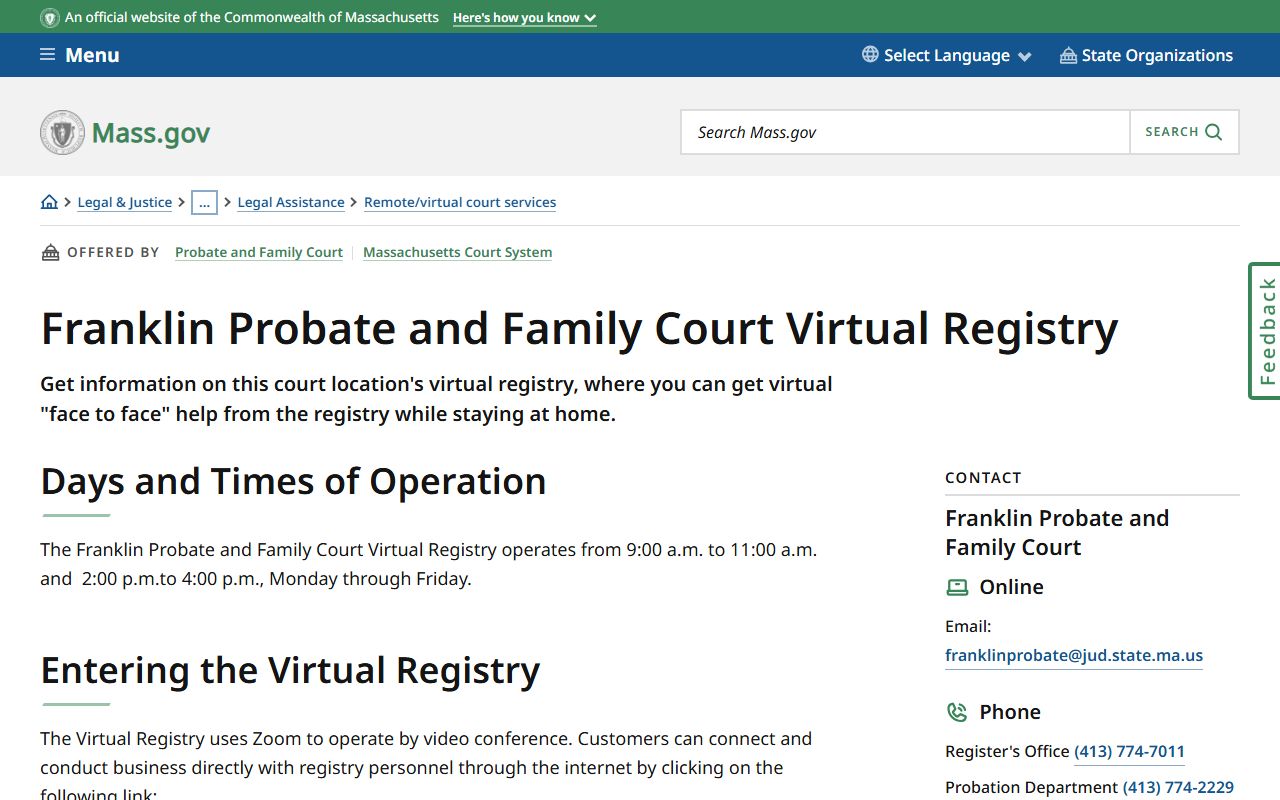Click the page title Franklin Probate and Family Court Virtual Registry
The width and height of the screenshot is (1280, 800).
click(579, 329)
